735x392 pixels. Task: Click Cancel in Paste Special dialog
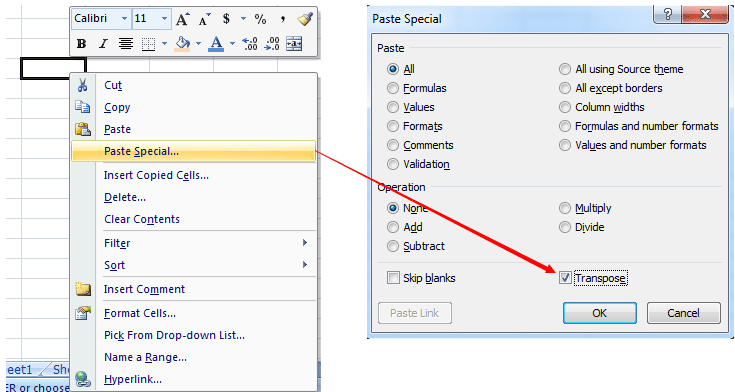coord(683,313)
